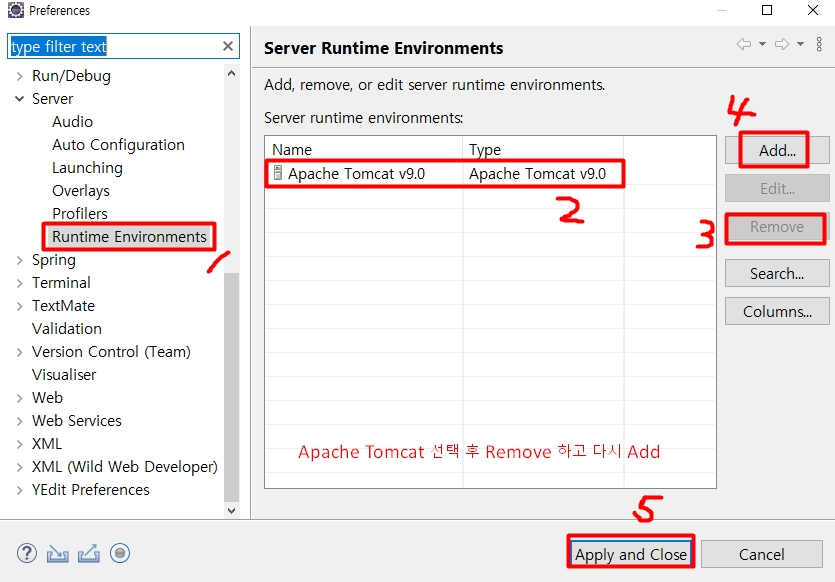Screen dimensions: 835x582
Task: Open the view menu three-dots icon
Action: click(819, 44)
